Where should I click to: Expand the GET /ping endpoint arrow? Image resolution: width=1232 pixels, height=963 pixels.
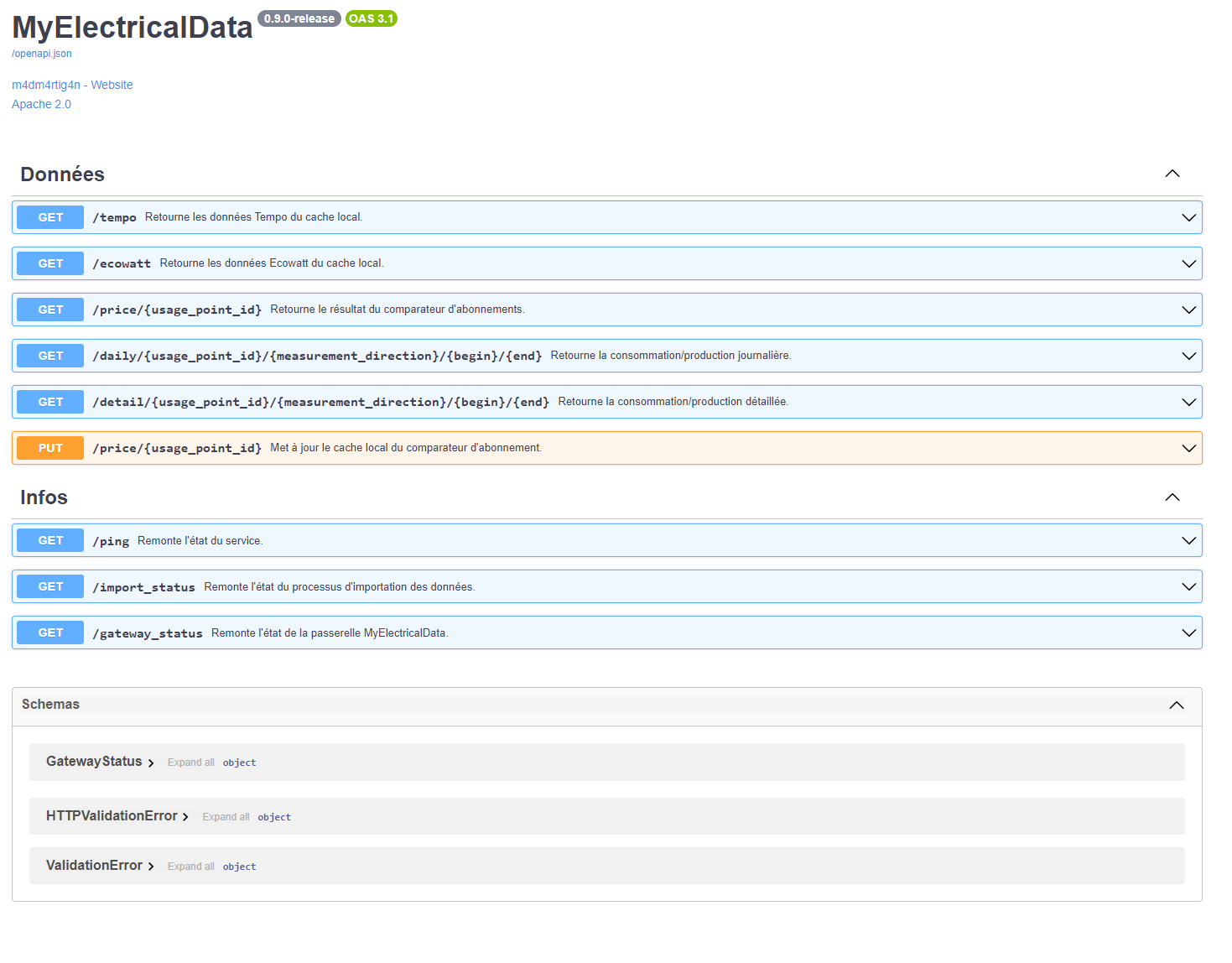tap(1188, 540)
